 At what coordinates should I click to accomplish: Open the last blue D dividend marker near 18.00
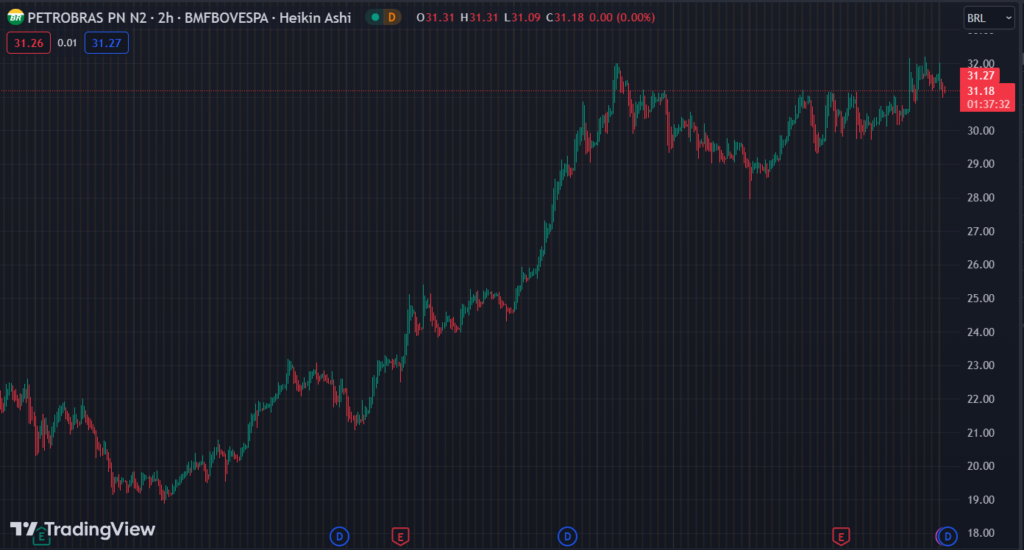[948, 537]
